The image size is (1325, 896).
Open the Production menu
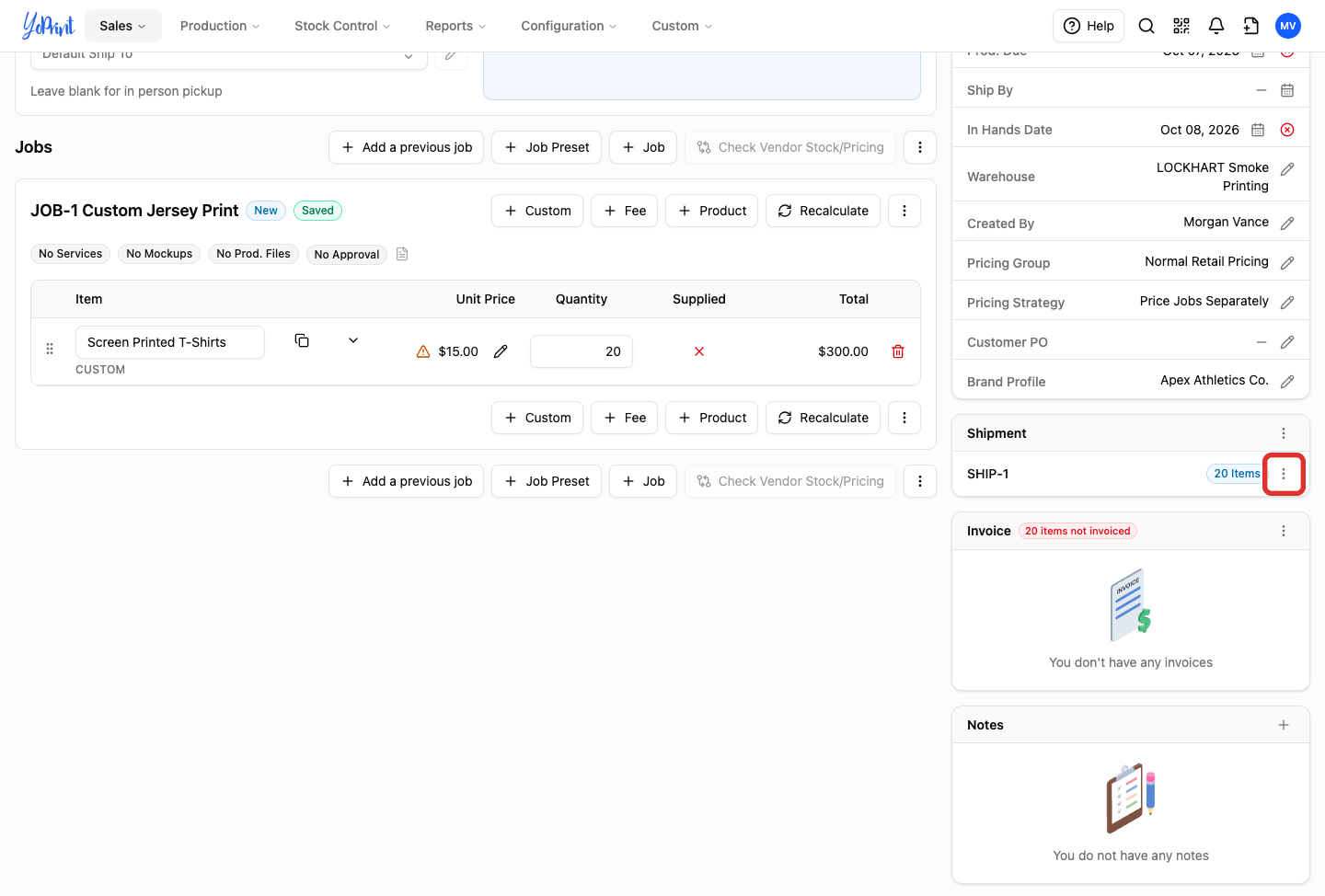pyautogui.click(x=220, y=26)
